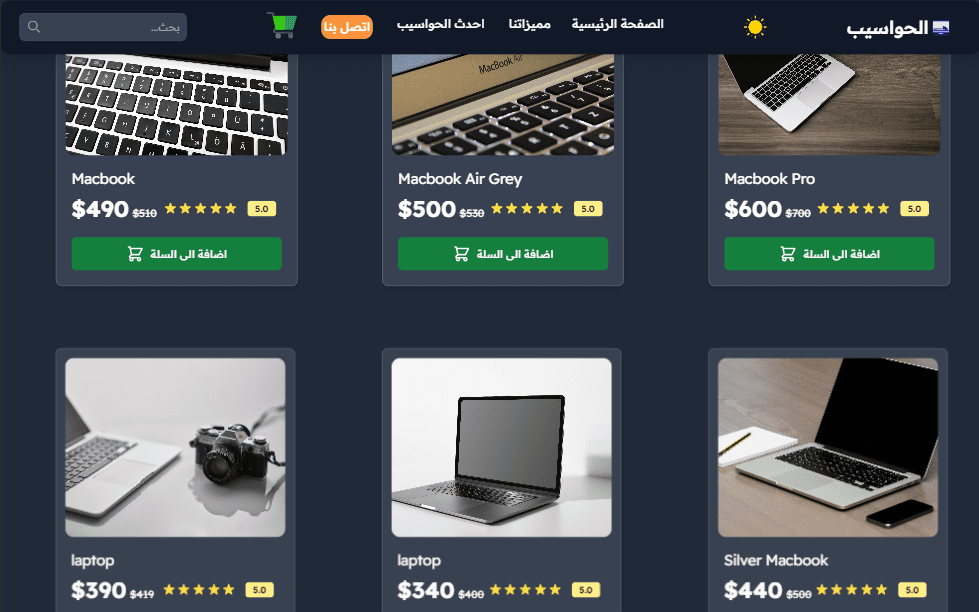The width and height of the screenshot is (979, 612).
Task: Open the احدث الحواسيب nav link
Action: [441, 24]
